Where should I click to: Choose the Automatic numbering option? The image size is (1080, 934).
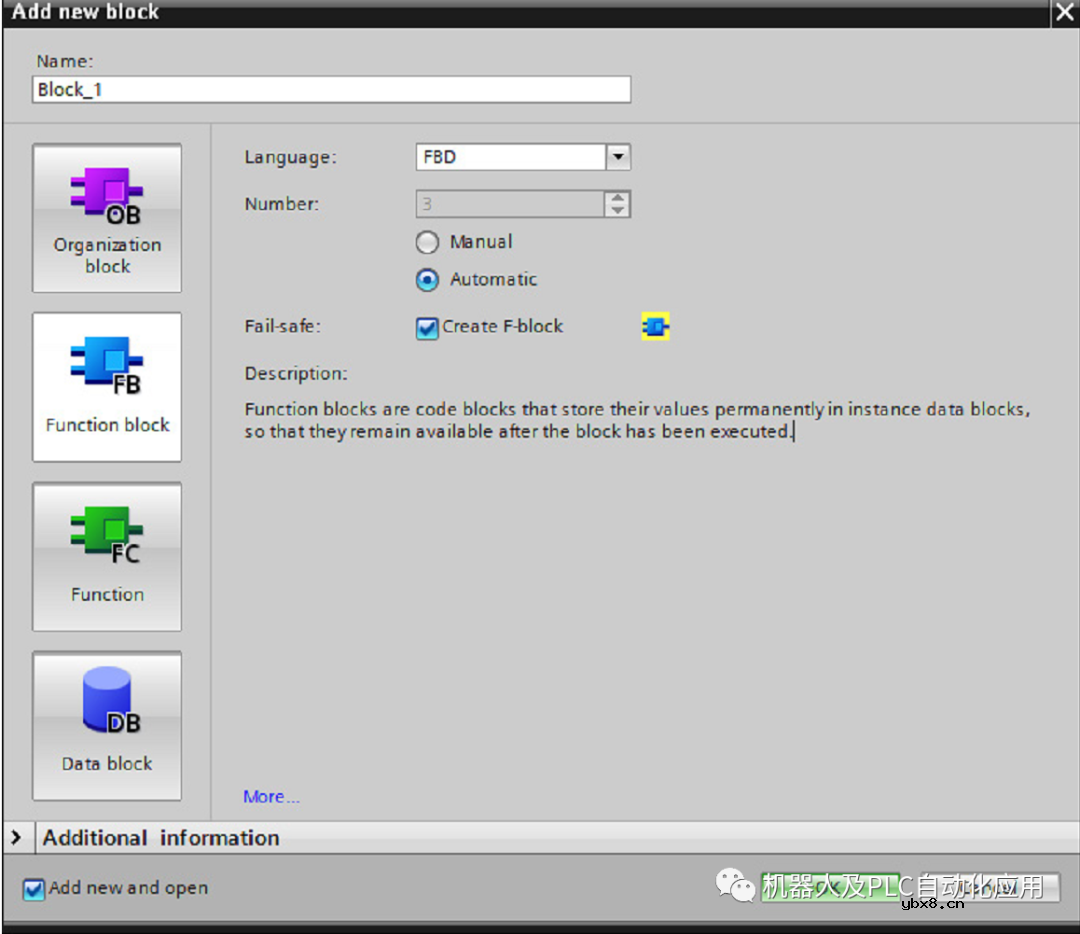[427, 280]
